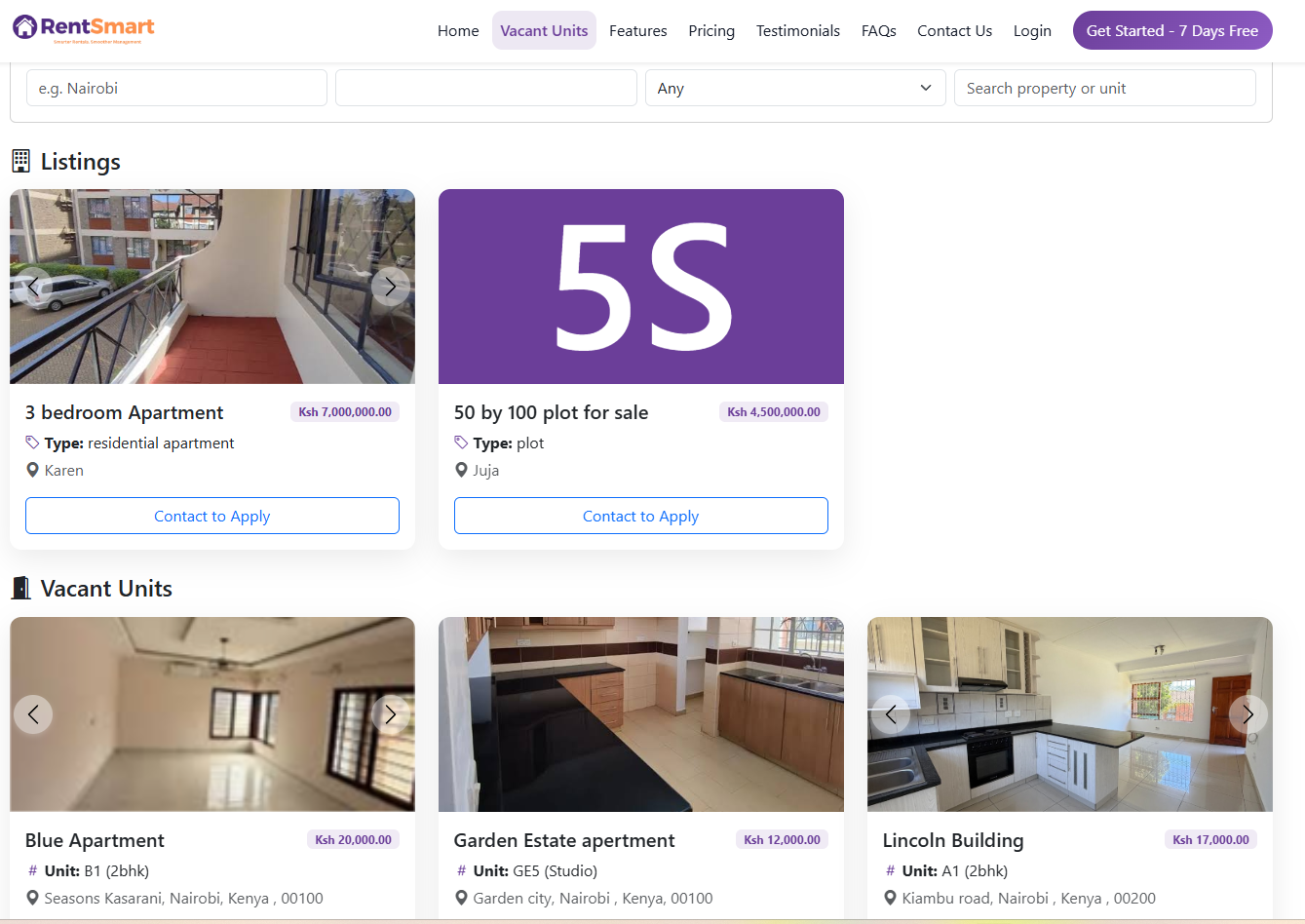1305x924 pixels.
Task: Click the Karen location pin icon
Action: point(32,470)
